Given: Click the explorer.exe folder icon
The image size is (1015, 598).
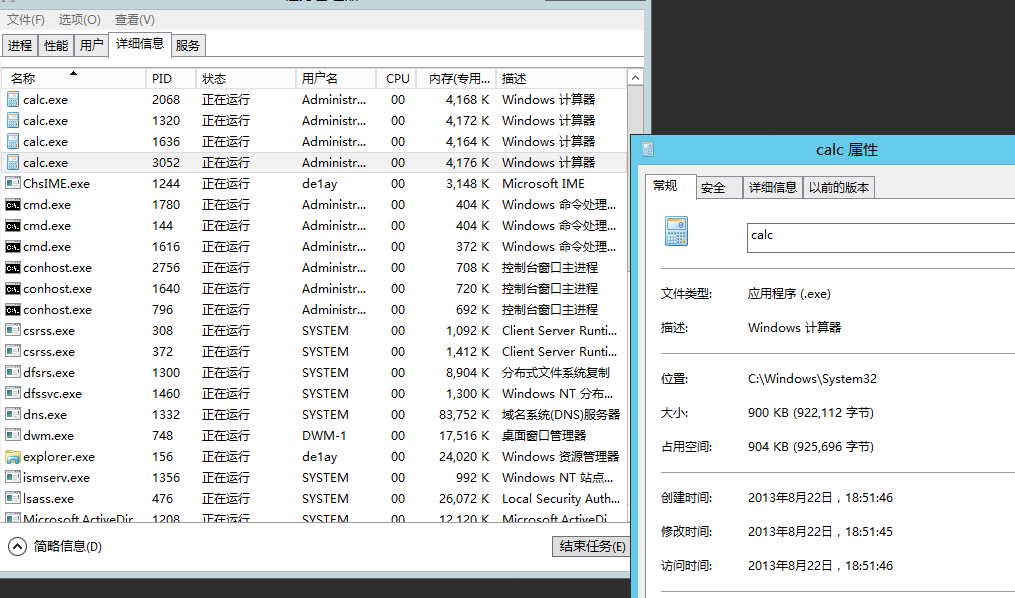Looking at the screenshot, I should pyautogui.click(x=12, y=457).
